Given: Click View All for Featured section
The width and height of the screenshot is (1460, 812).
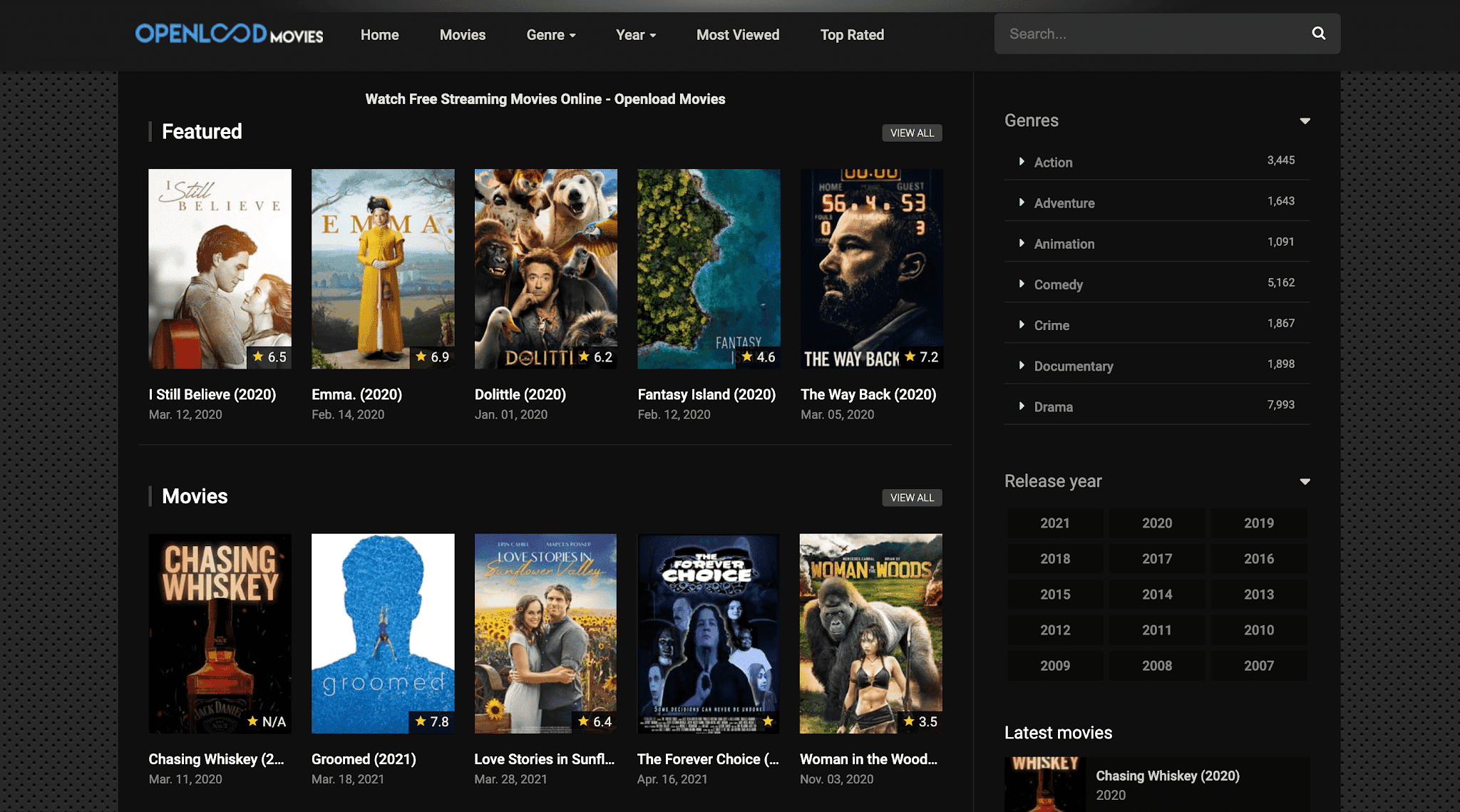Looking at the screenshot, I should point(912,133).
